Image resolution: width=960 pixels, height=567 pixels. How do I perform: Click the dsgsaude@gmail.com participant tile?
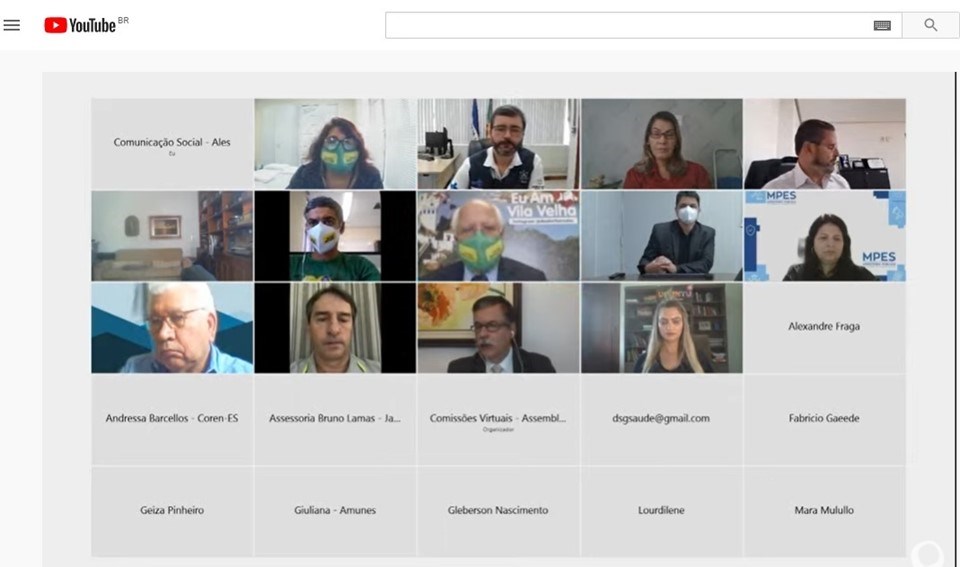tap(661, 419)
